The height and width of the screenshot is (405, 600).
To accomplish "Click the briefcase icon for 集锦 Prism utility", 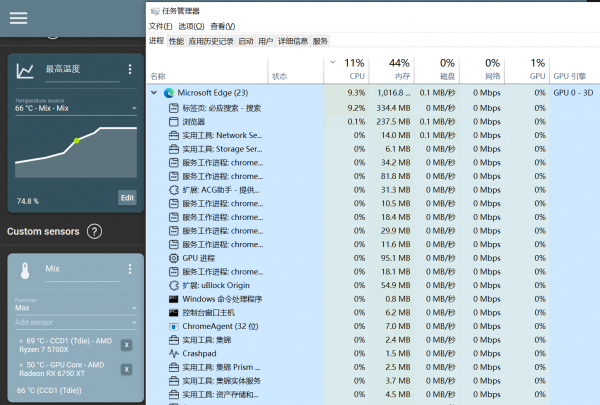I will (x=174, y=367).
